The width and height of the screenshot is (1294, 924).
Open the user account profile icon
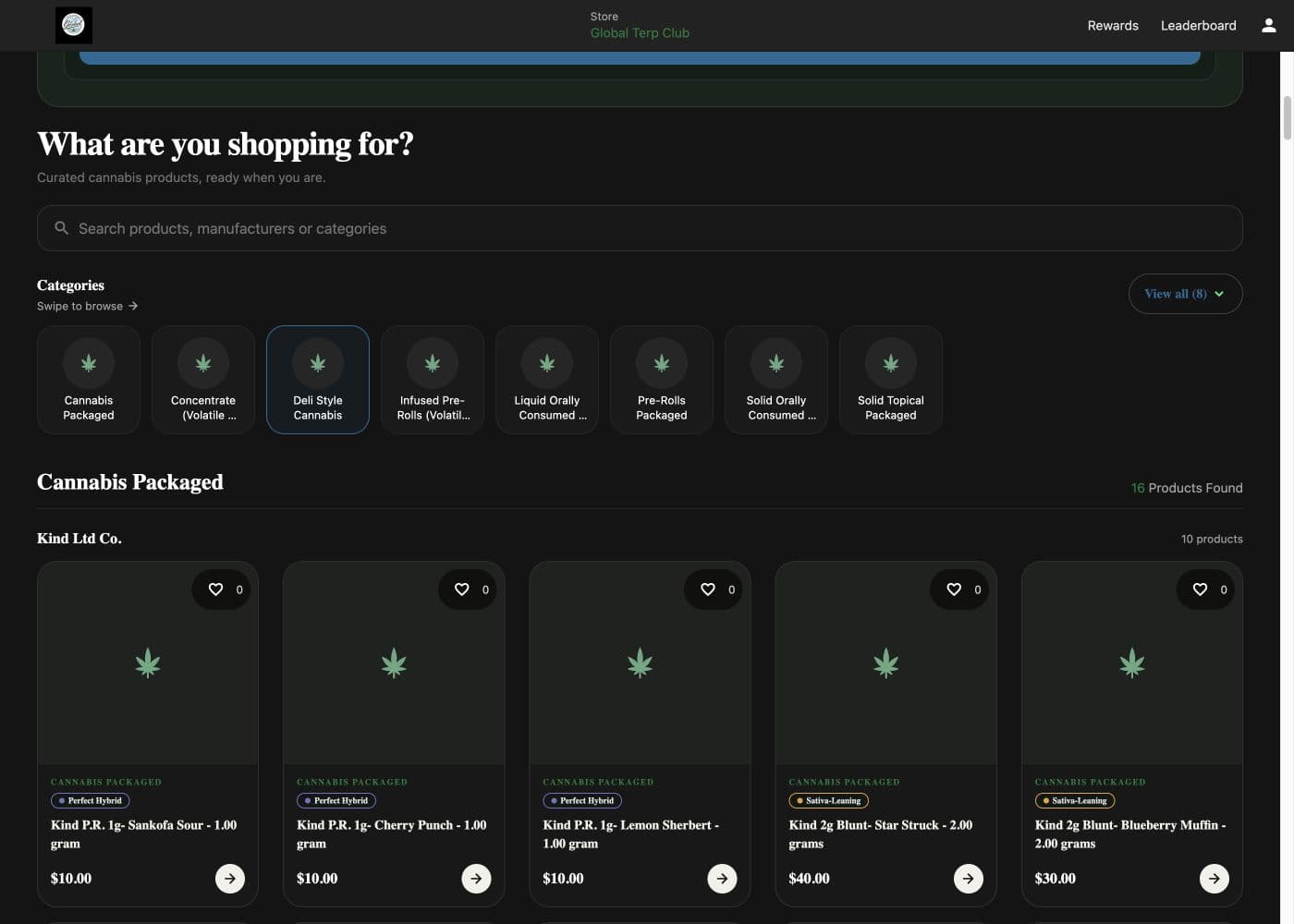coord(1269,26)
